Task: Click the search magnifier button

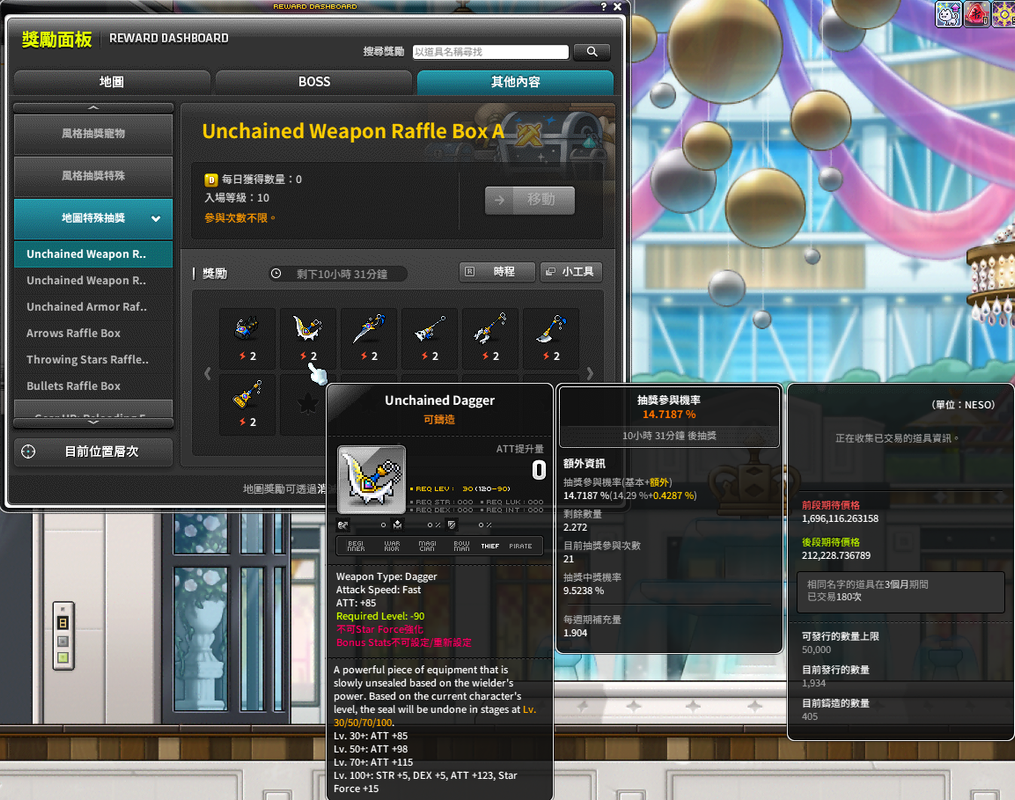Action: click(x=592, y=52)
